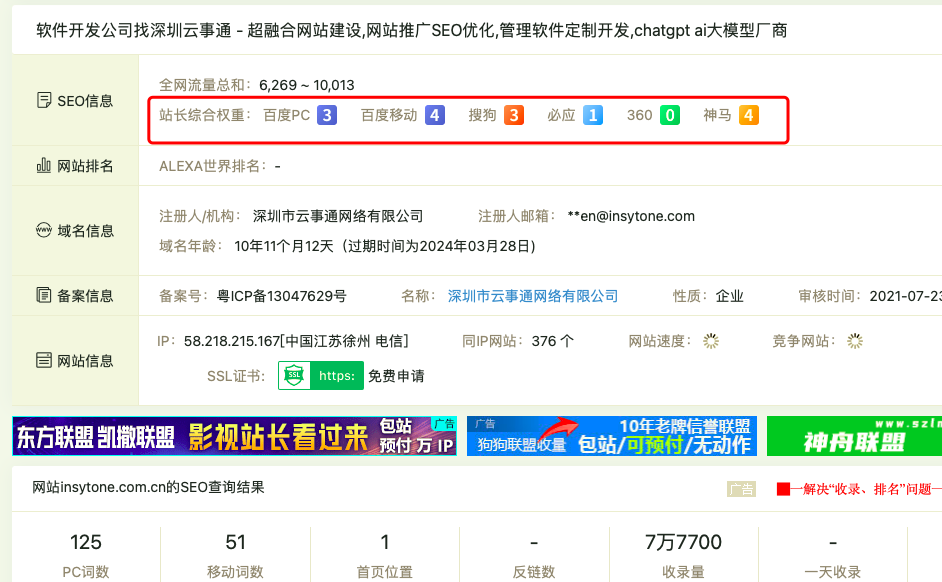The height and width of the screenshot is (582, 942).
Task: Click the Bing weight badge 1
Action: pyautogui.click(x=593, y=115)
